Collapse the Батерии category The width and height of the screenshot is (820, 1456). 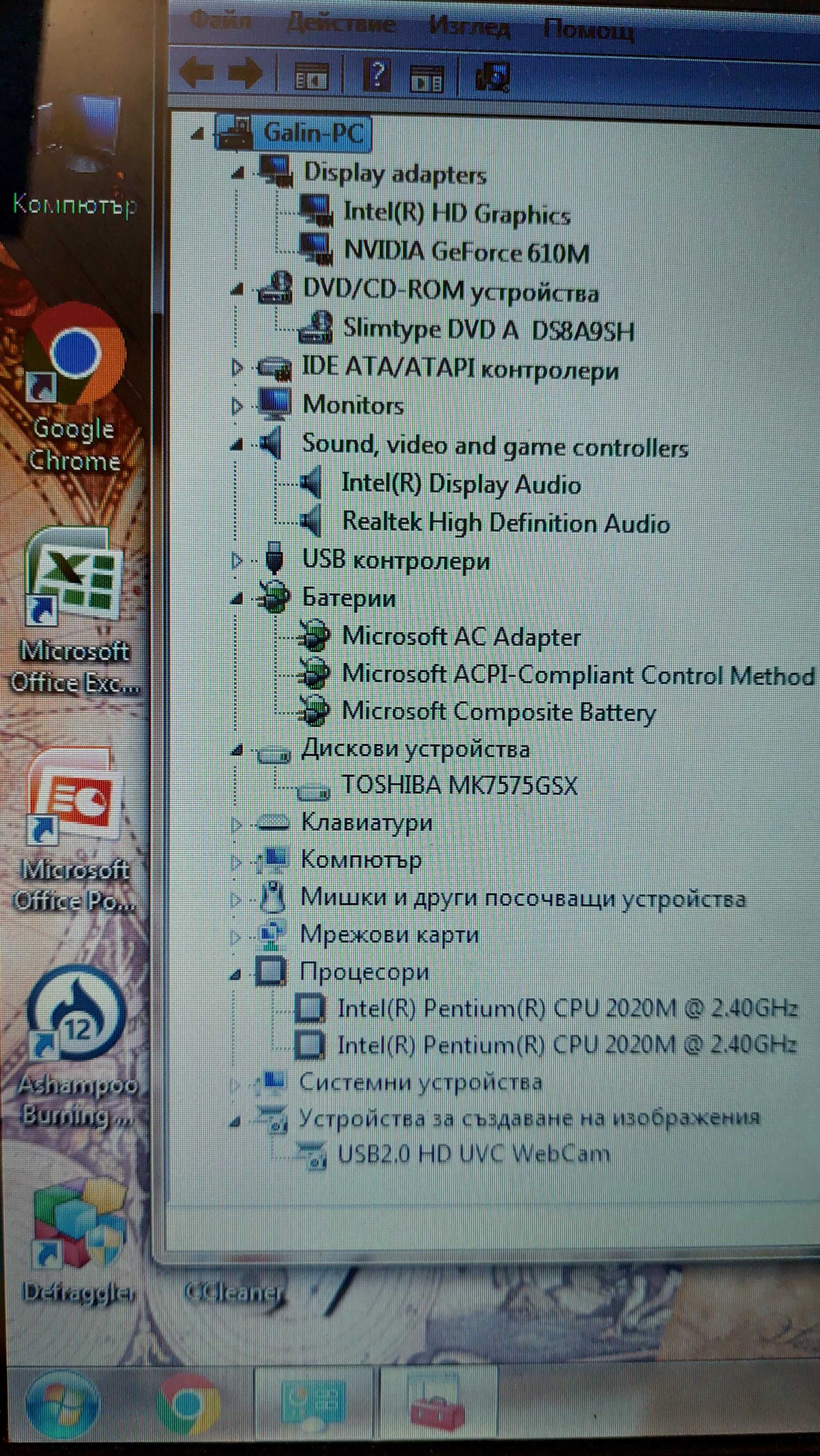coord(236,599)
